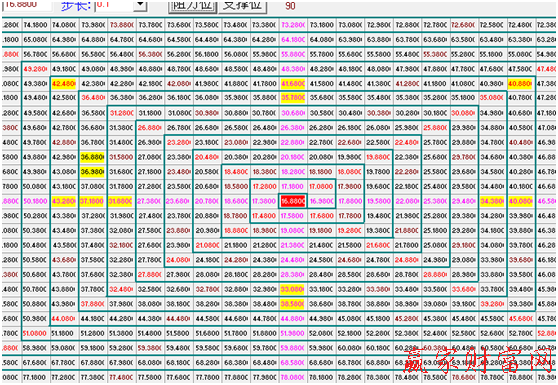Click the 74.1800 cell in top row
The height and width of the screenshot is (385, 558).
35,25
